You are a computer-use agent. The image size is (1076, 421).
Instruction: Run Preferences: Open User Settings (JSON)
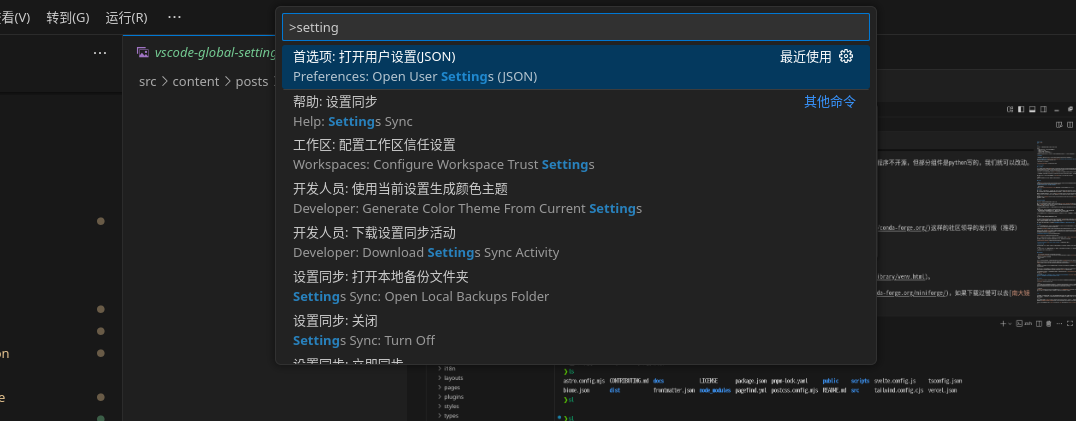[575, 67]
